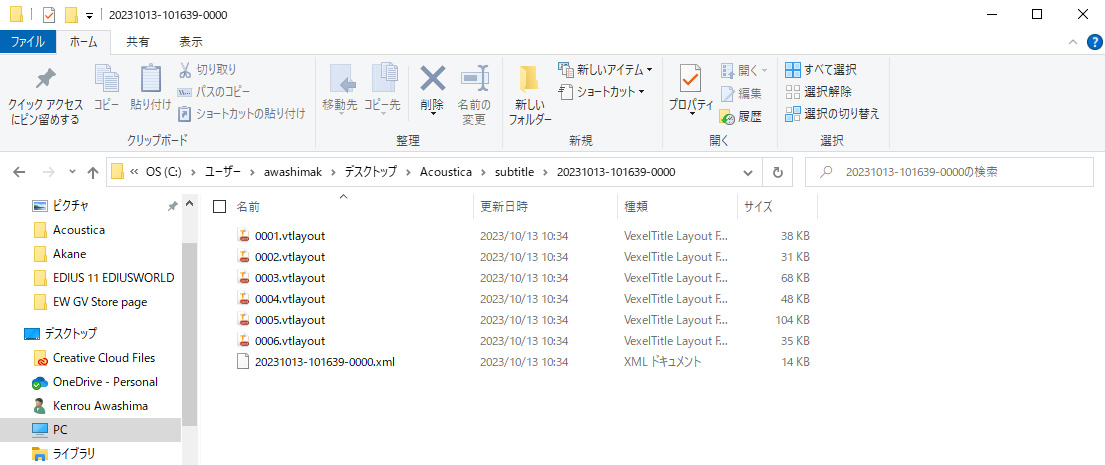Select file 0003.vtlayout
This screenshot has height=465, width=1105.
290,278
